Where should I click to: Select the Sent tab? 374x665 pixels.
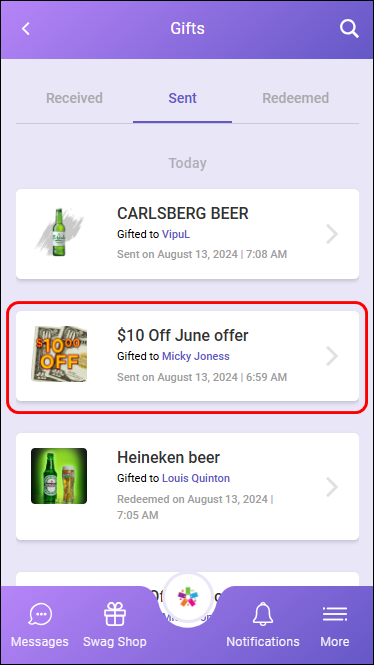pyautogui.click(x=182, y=98)
